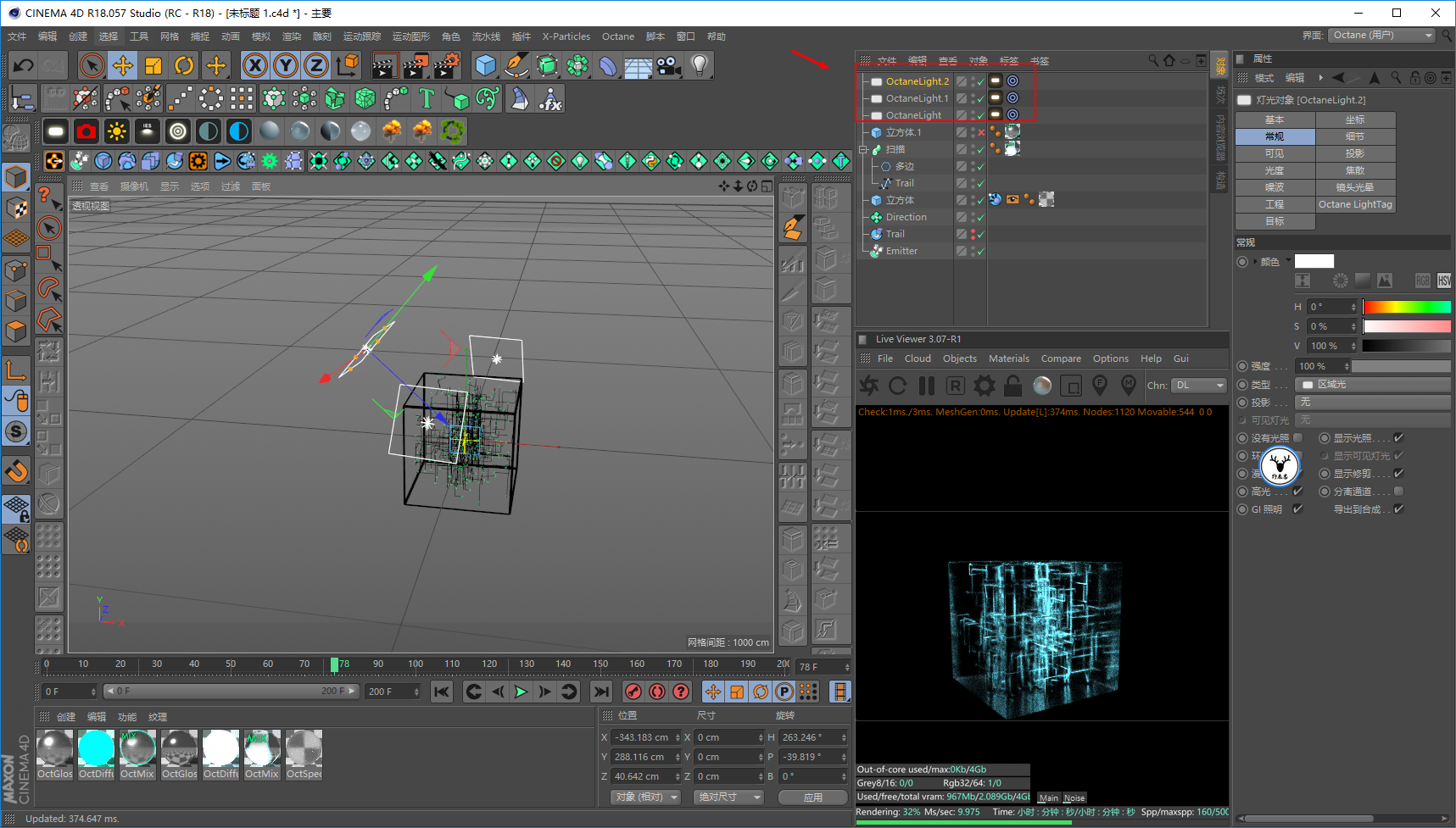Open Live Viewer settings gear
Viewport: 1456px width, 828px height.
click(x=985, y=386)
